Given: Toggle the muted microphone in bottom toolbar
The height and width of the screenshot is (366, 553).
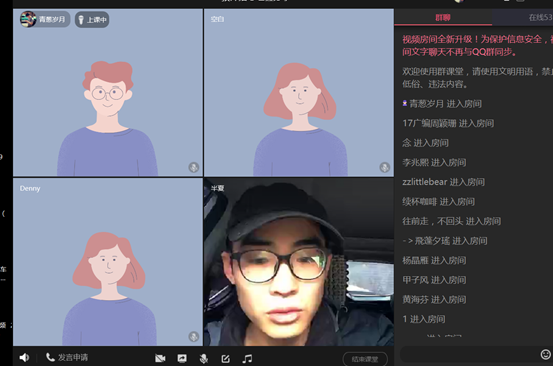Looking at the screenshot, I should pyautogui.click(x=203, y=359).
